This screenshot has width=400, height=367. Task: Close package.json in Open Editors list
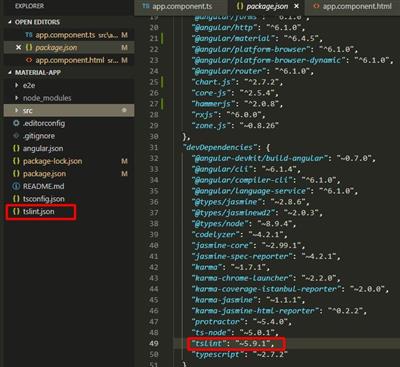(x=19, y=48)
